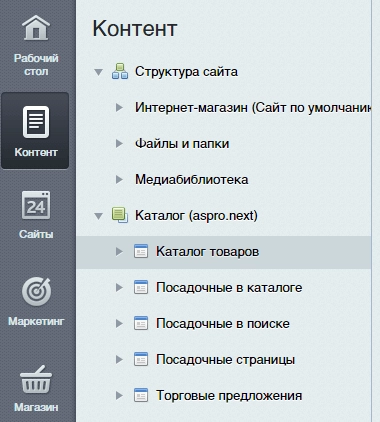The height and width of the screenshot is (422, 380).
Task: Expand the Посадочные страницы node
Action: pos(119,359)
